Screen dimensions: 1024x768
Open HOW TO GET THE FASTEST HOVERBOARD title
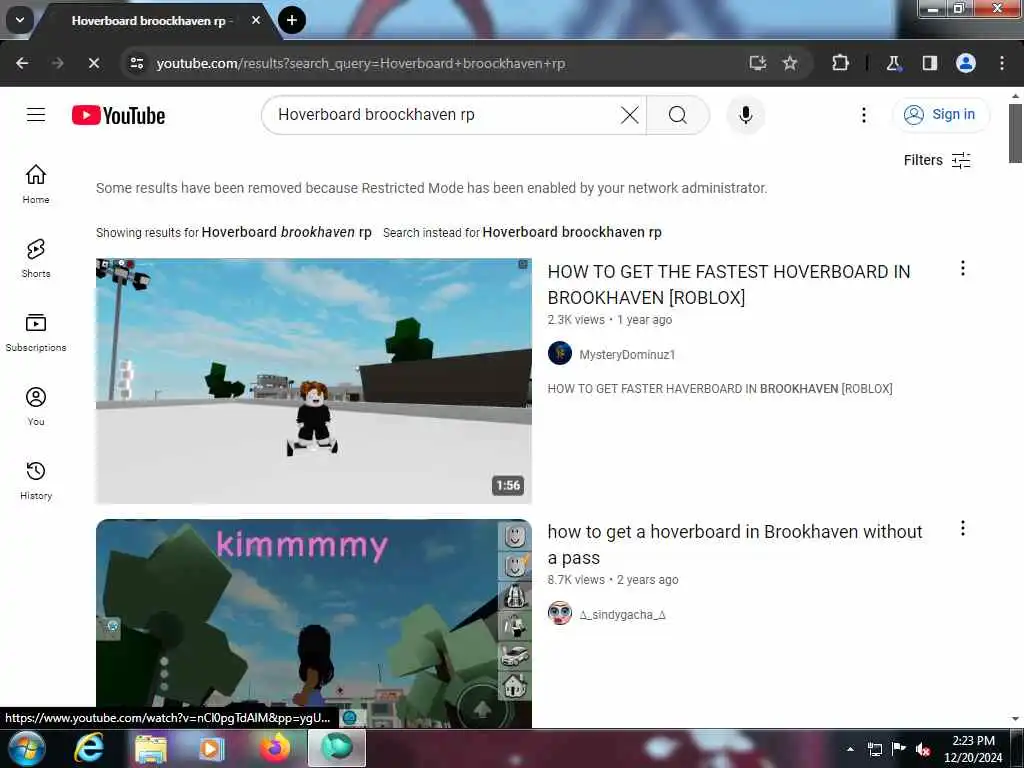pyautogui.click(x=729, y=285)
